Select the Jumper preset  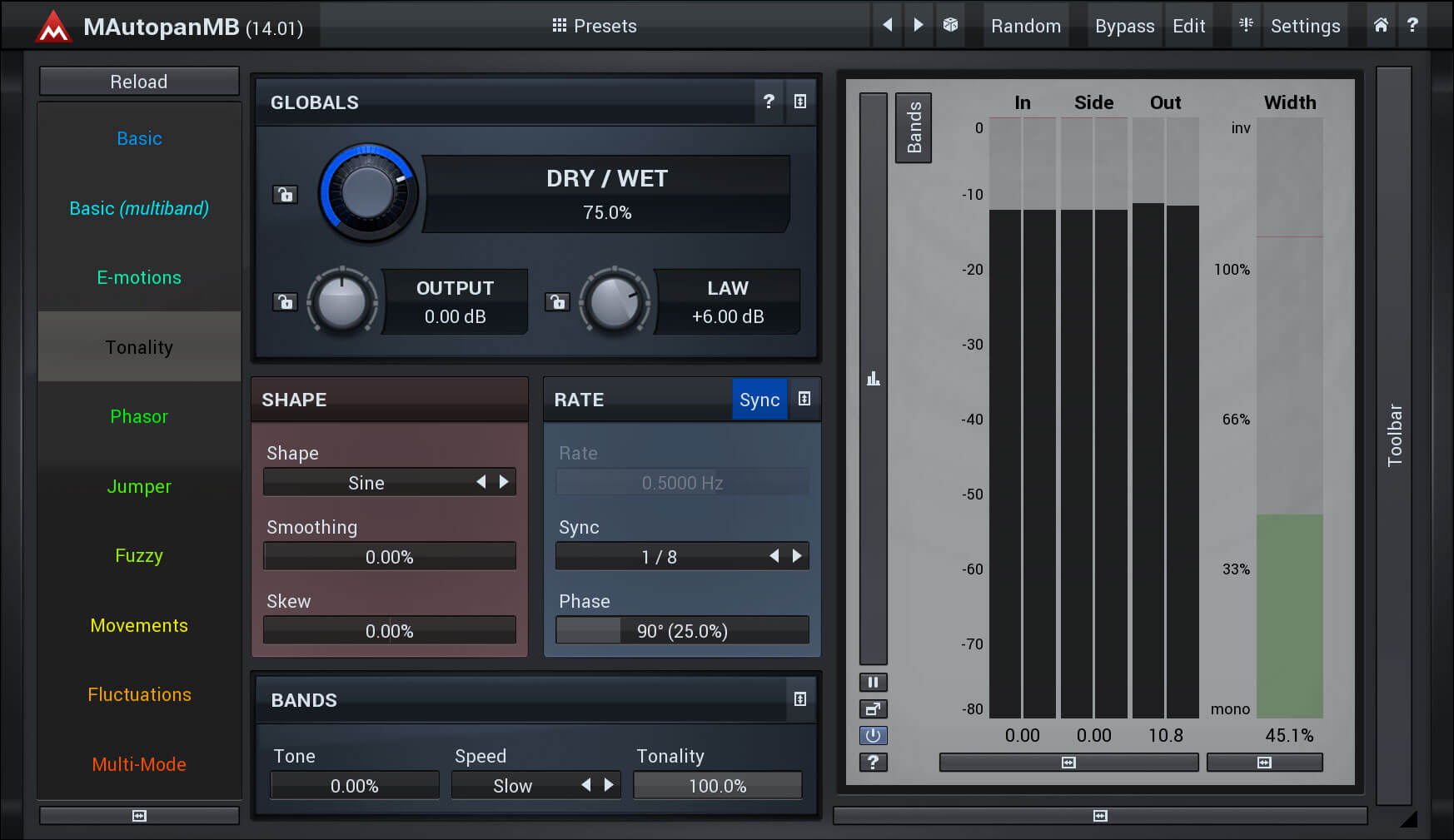[x=139, y=486]
